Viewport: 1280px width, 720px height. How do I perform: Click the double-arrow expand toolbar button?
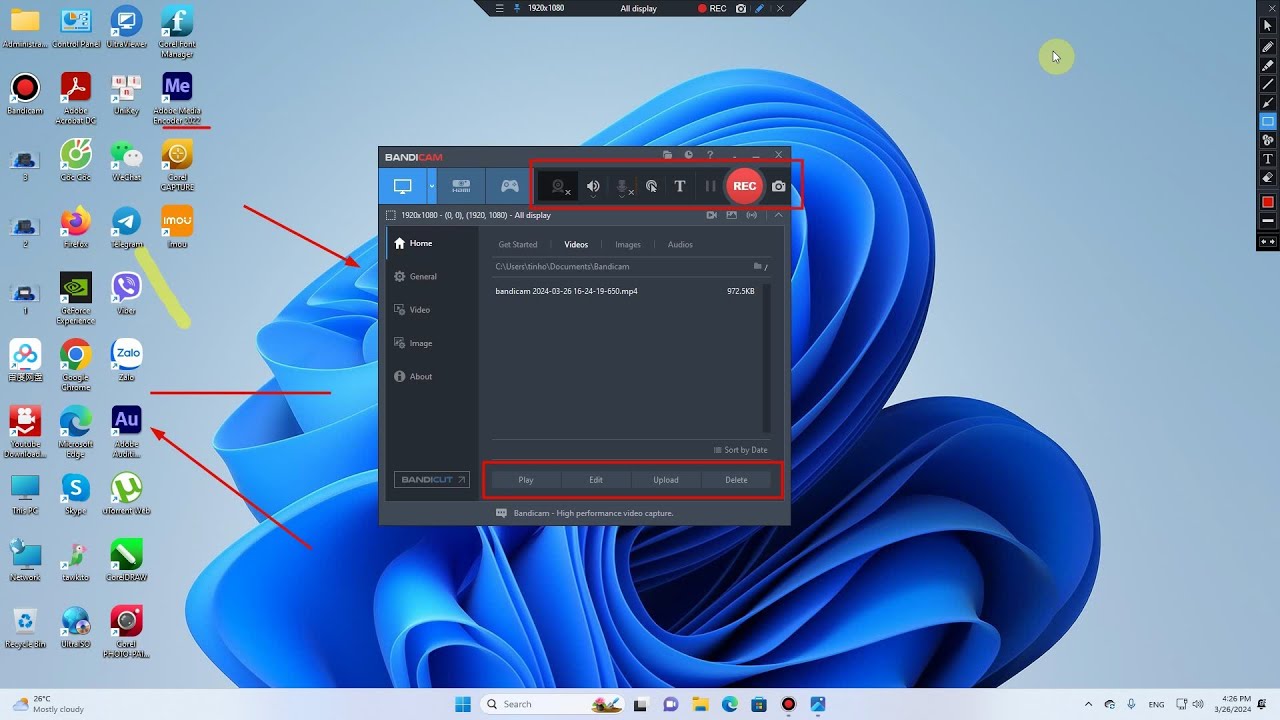tap(1268, 242)
